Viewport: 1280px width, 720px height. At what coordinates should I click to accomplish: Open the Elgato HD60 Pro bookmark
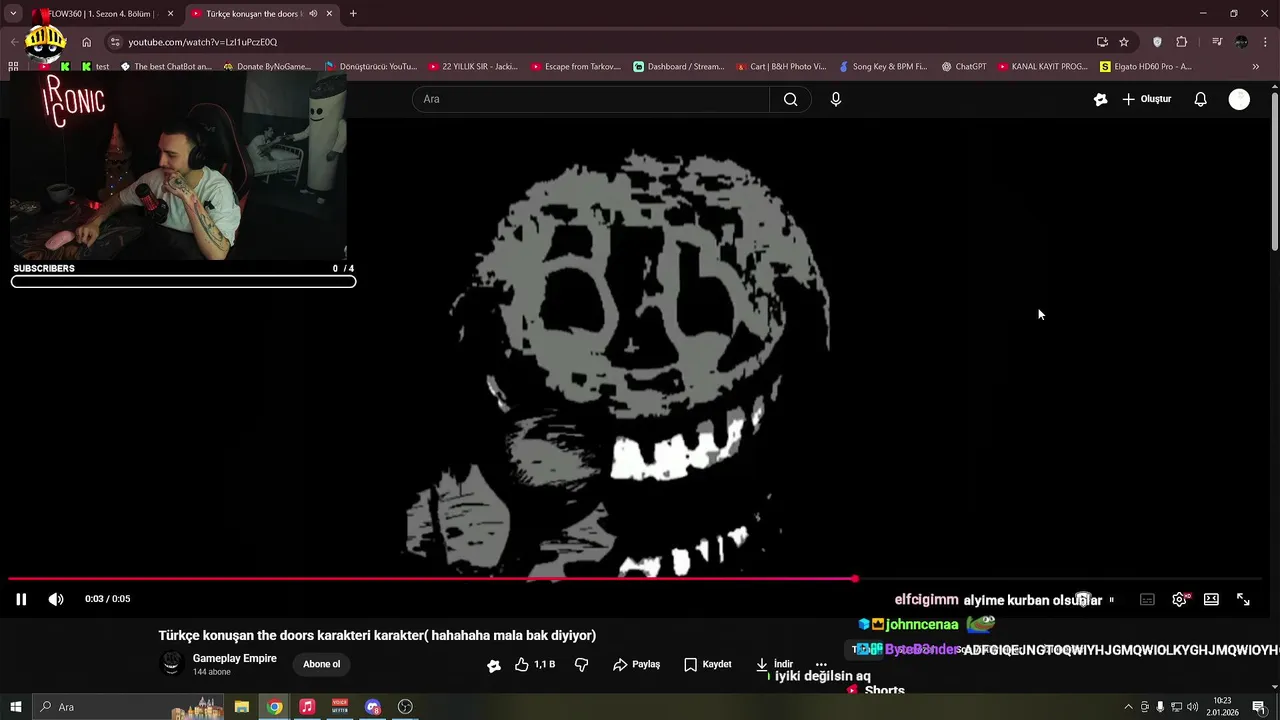click(1146, 67)
